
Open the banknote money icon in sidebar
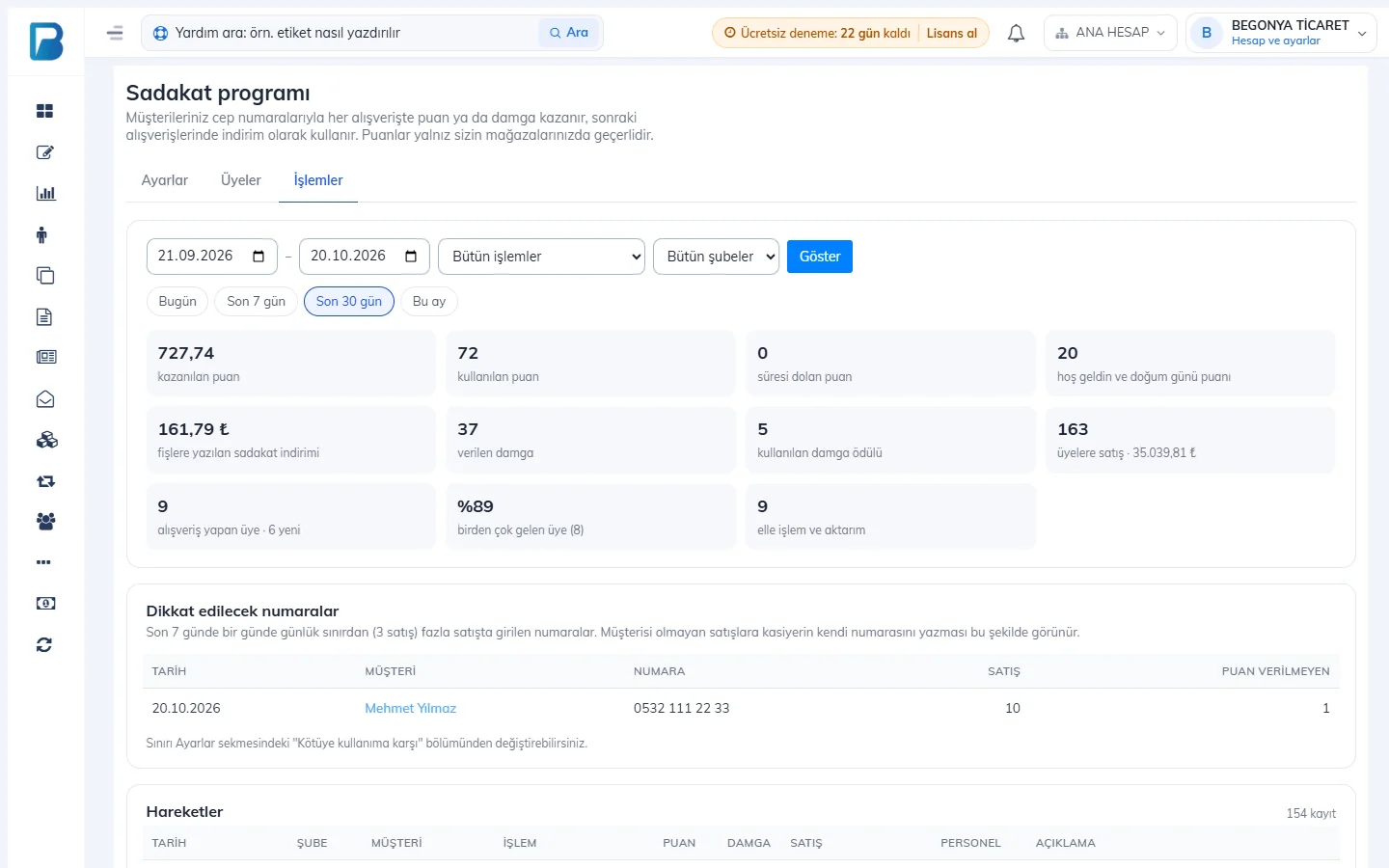(x=45, y=604)
